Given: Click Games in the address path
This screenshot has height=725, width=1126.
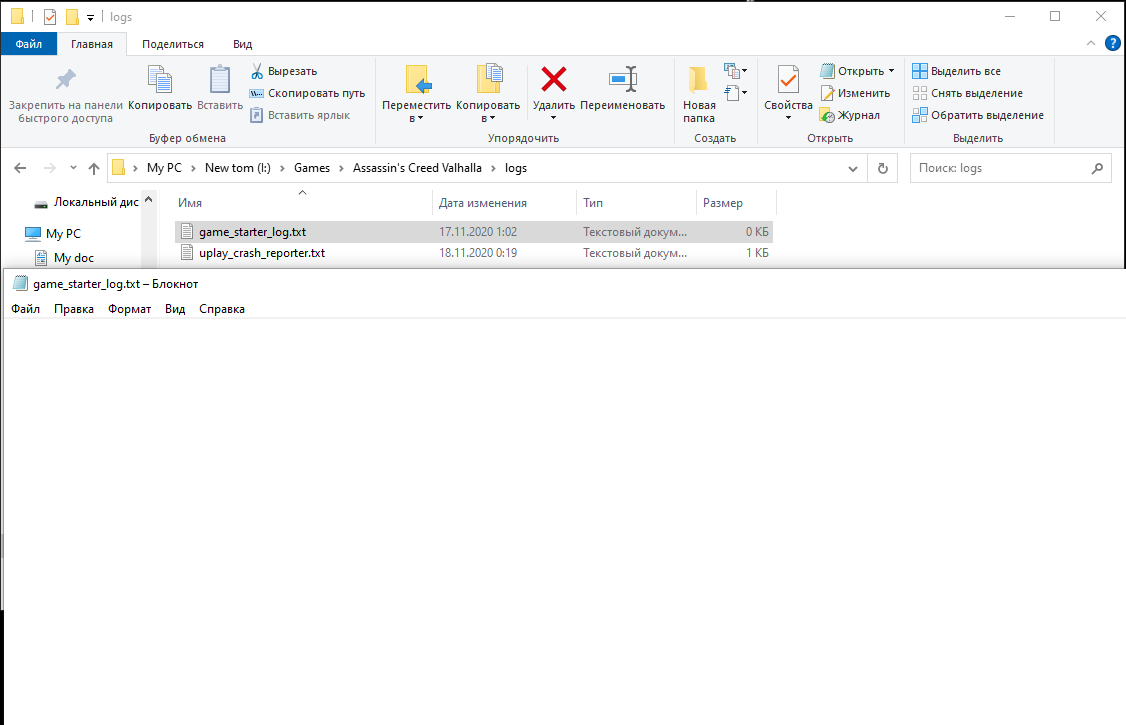Looking at the screenshot, I should tap(312, 168).
